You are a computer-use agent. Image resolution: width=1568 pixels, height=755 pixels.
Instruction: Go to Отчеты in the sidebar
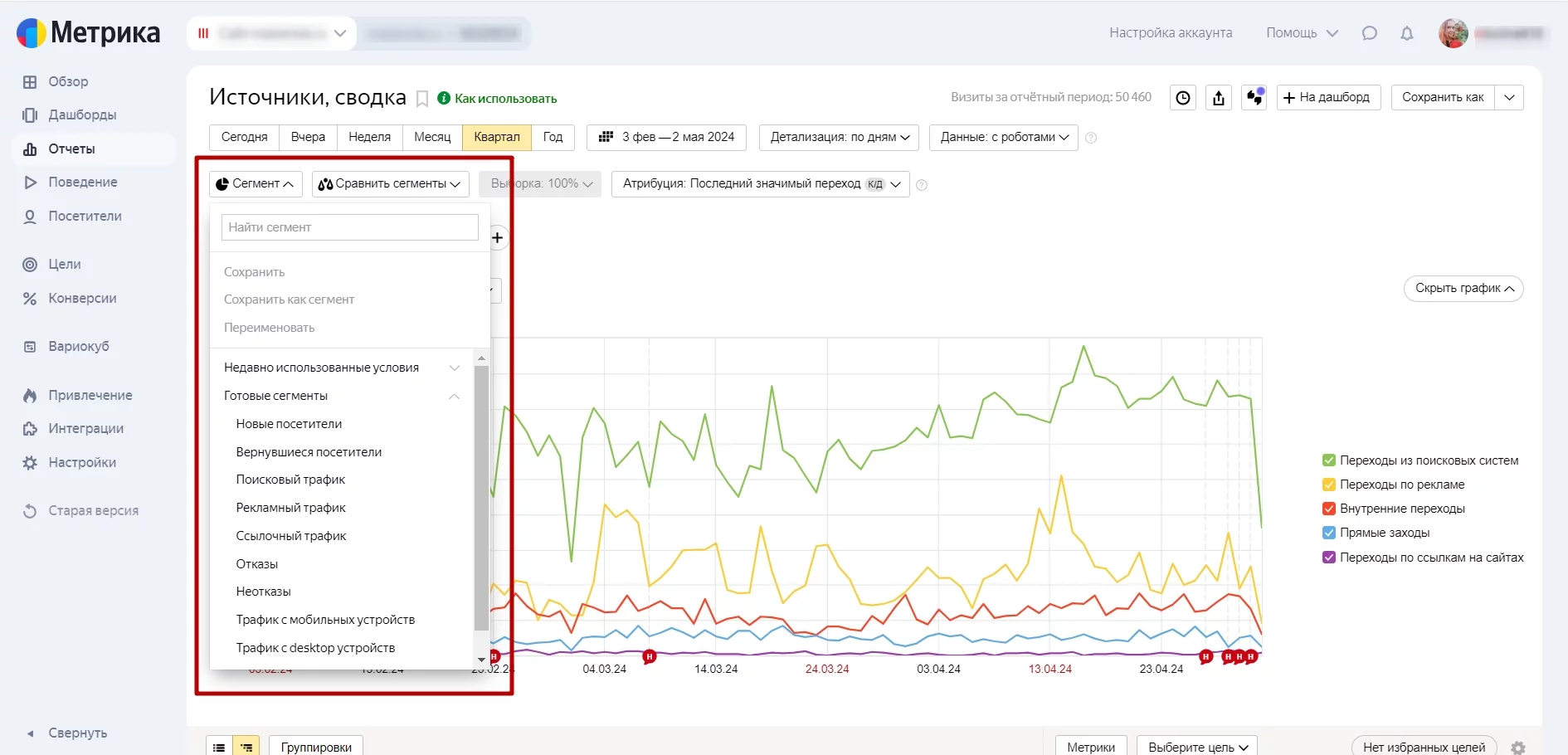71,149
